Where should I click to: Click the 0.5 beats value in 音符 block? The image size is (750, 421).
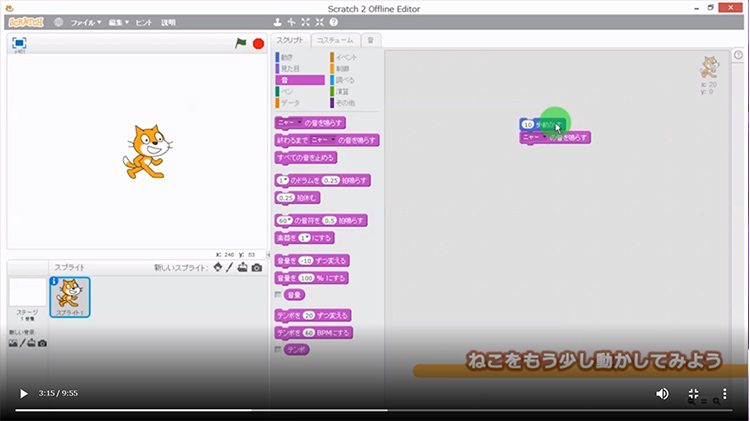pyautogui.click(x=330, y=221)
